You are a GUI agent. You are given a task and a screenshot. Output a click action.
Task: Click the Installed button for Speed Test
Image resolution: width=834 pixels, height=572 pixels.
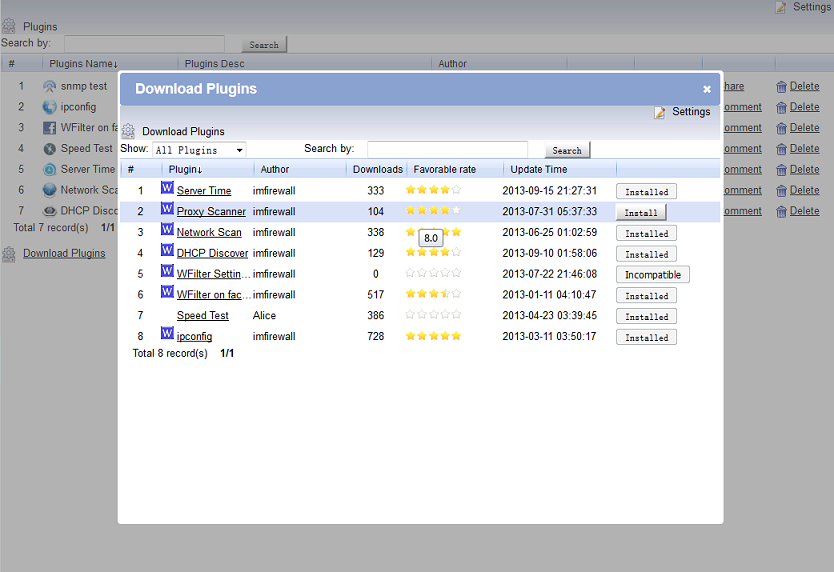(x=646, y=317)
